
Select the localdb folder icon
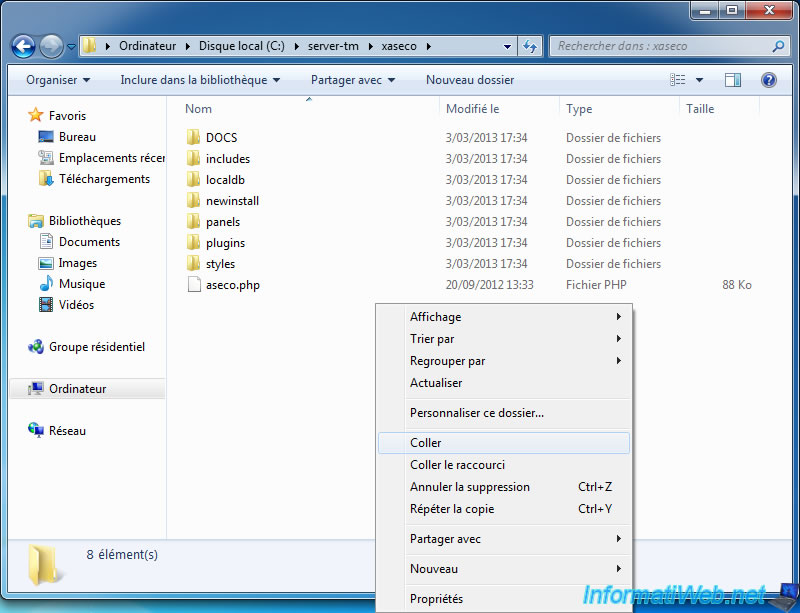pyautogui.click(x=193, y=180)
